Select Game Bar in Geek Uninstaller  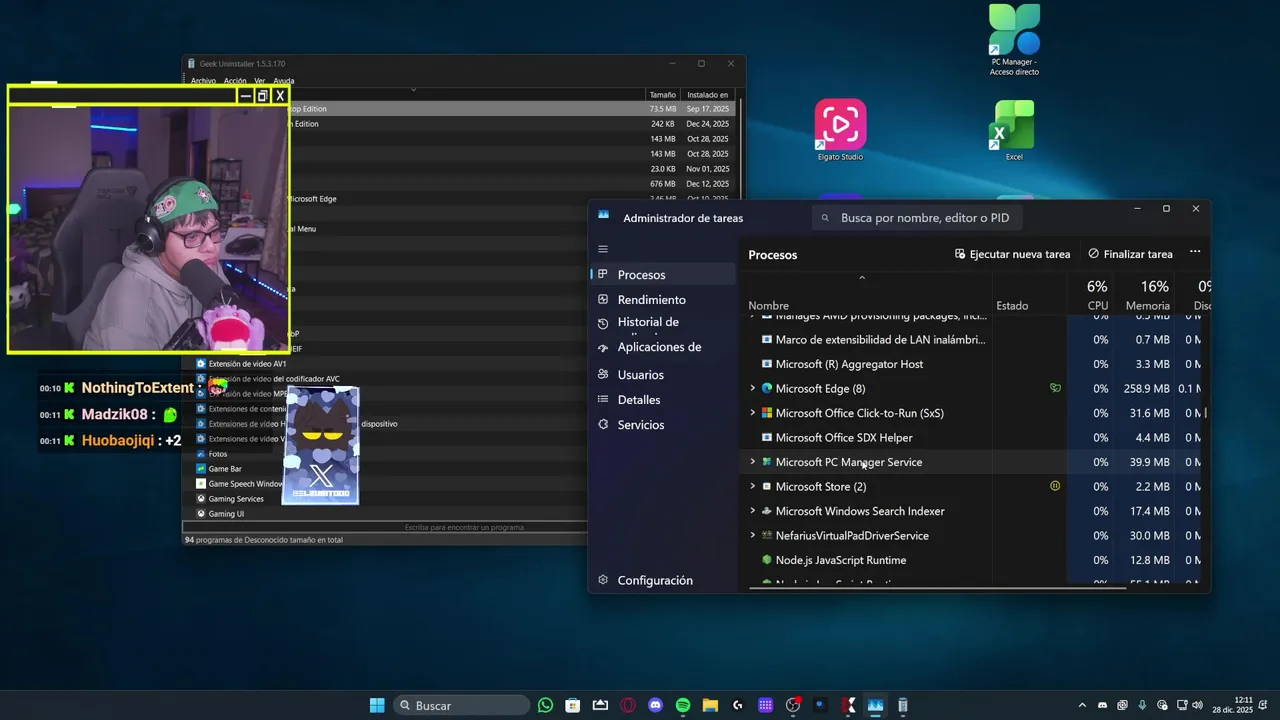225,469
